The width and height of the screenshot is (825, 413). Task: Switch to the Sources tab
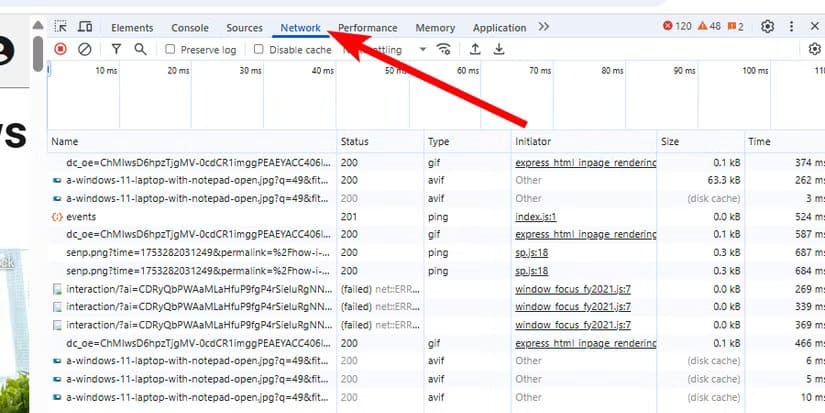pos(244,28)
